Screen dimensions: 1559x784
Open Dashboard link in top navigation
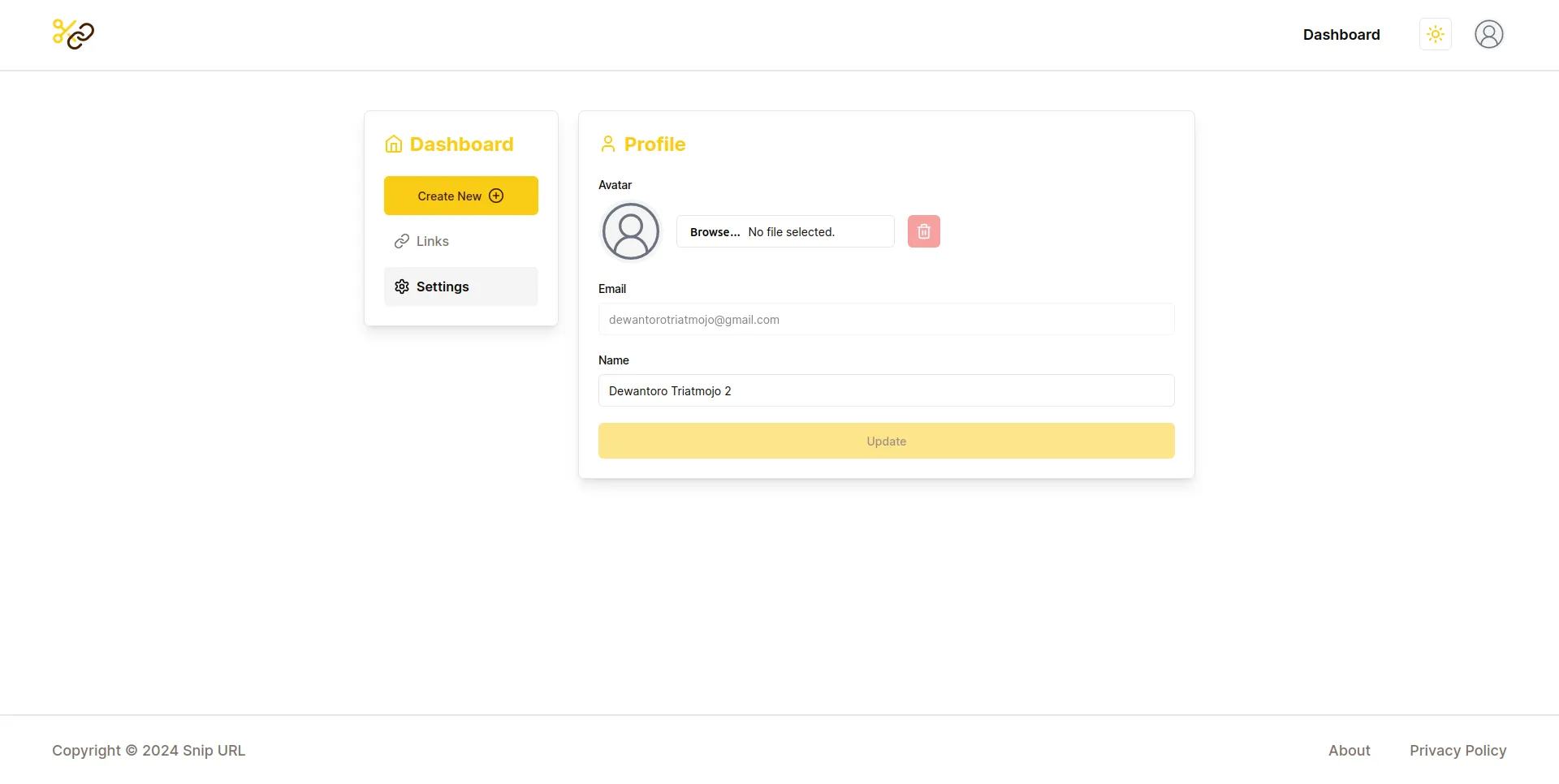1341,34
